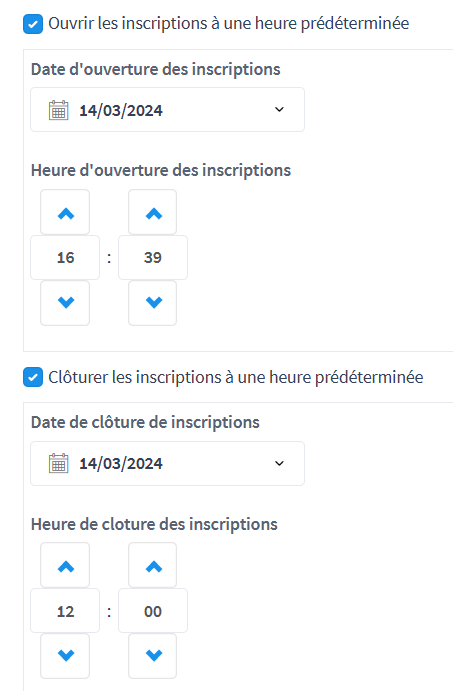Click the calendar icon in the opening date field
Image resolution: width=453 pixels, height=691 pixels.
click(x=59, y=110)
